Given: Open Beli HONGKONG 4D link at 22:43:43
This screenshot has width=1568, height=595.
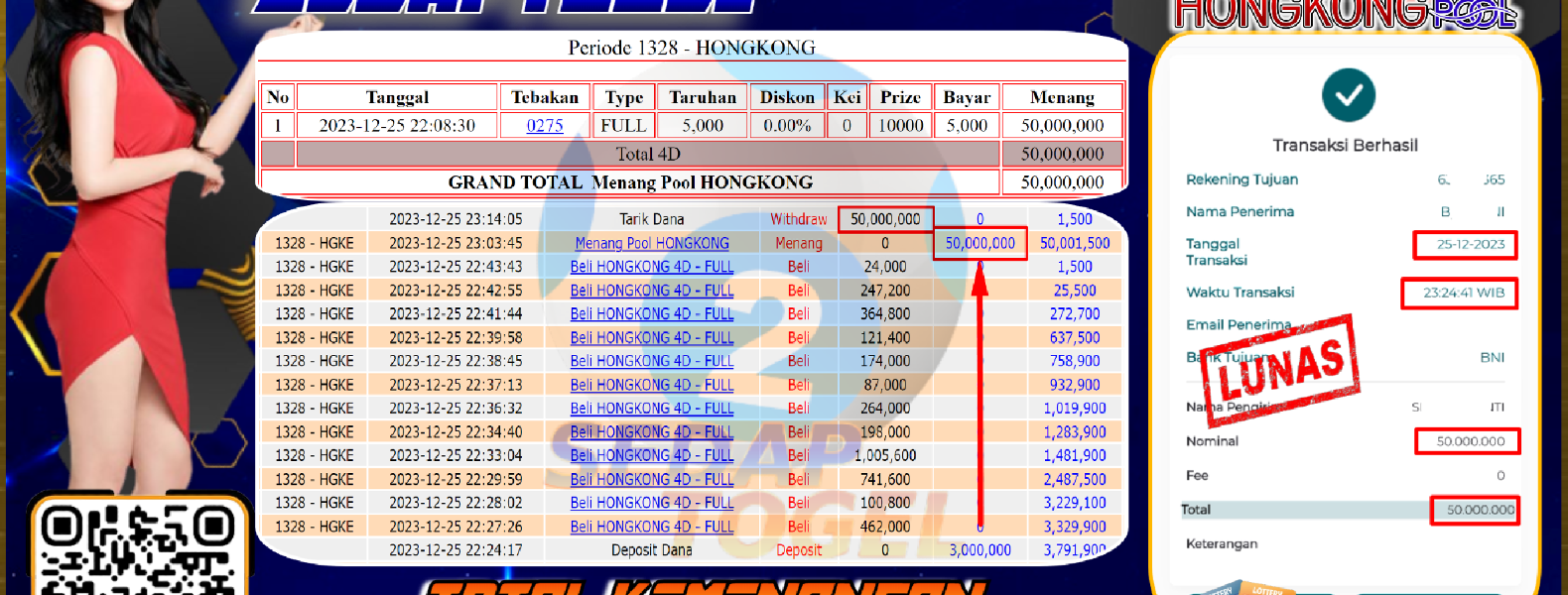Looking at the screenshot, I should pyautogui.click(x=652, y=267).
